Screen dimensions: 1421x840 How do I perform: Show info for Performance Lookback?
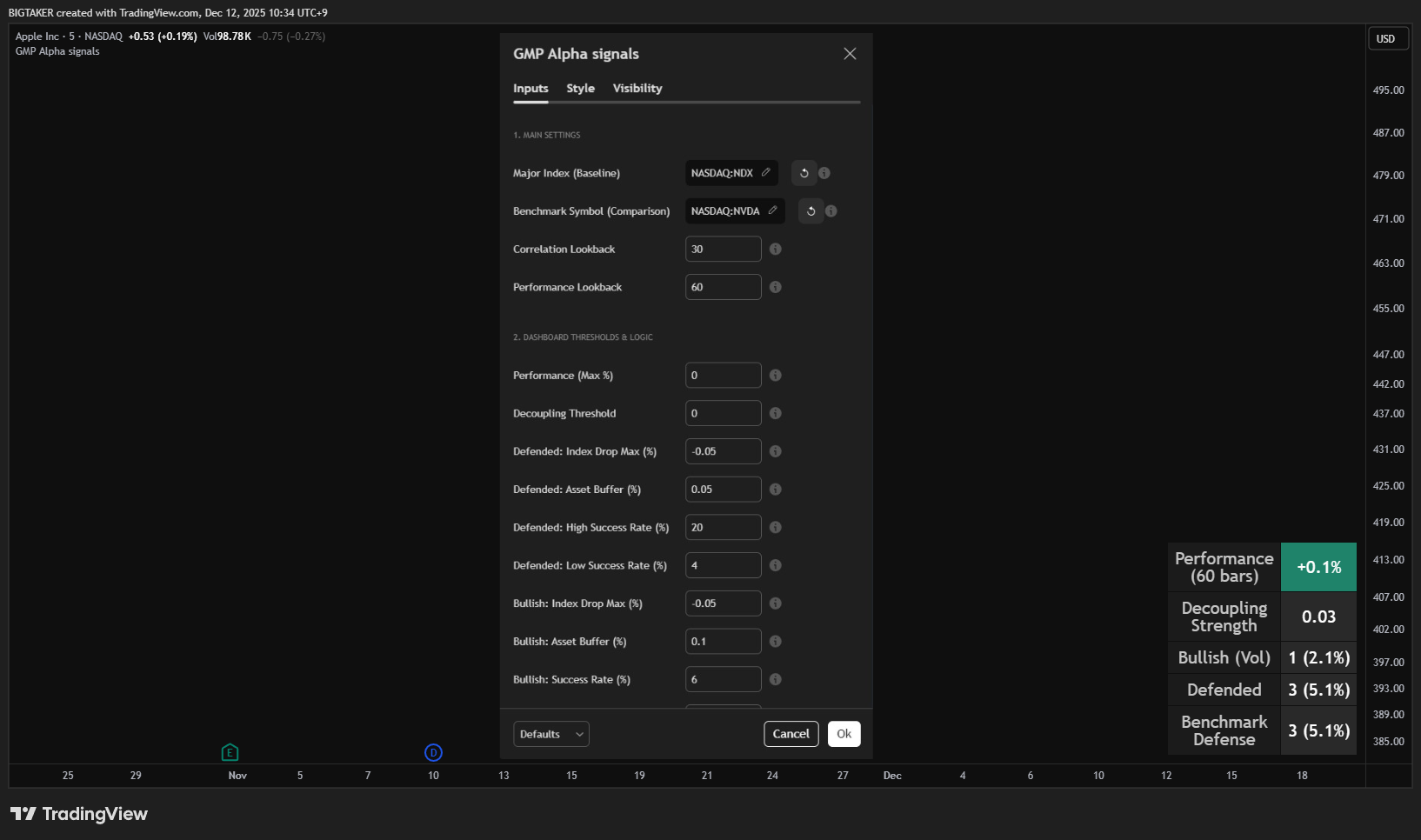tap(776, 287)
